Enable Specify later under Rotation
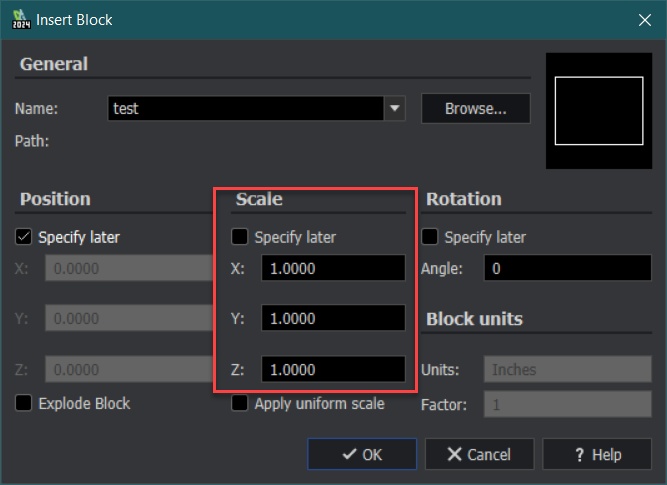This screenshot has height=485, width=667. pos(430,237)
